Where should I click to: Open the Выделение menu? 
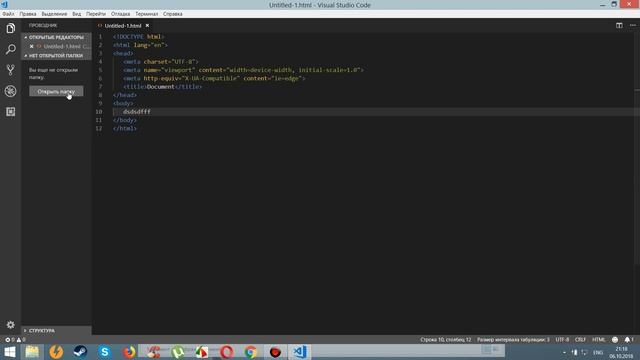pos(54,14)
